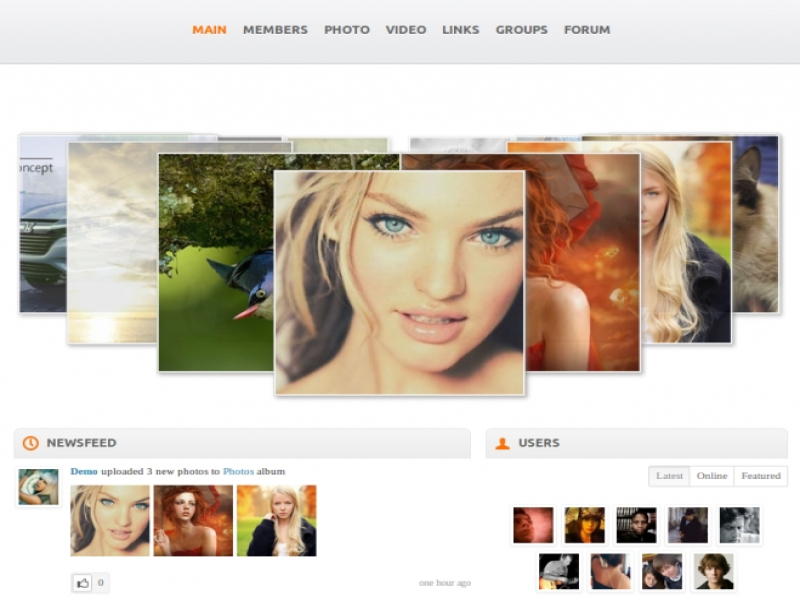Open the first user avatar in Users
This screenshot has width=800, height=600.
pos(533,525)
